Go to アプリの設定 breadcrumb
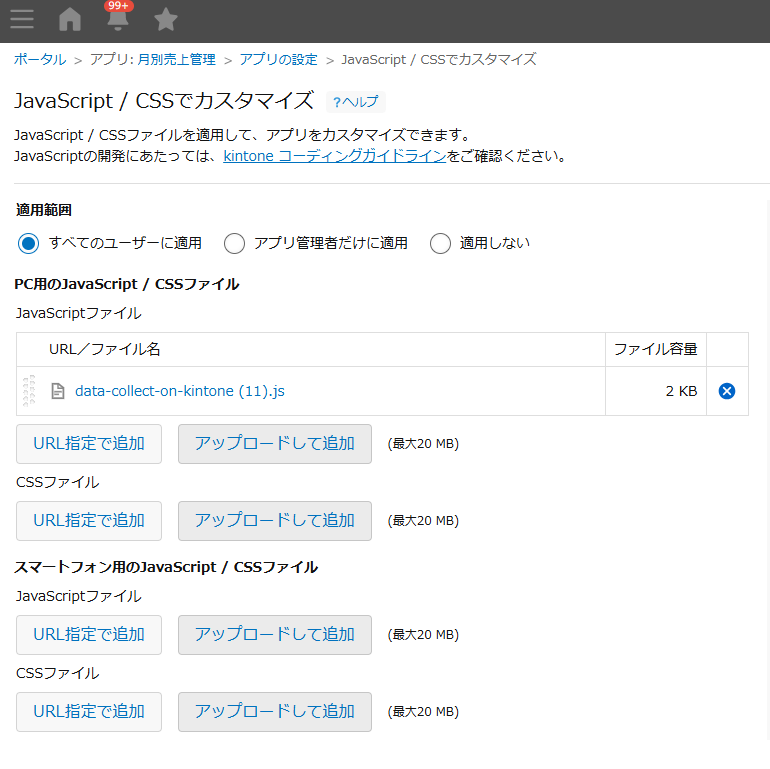This screenshot has height=769, width=770. point(278,60)
